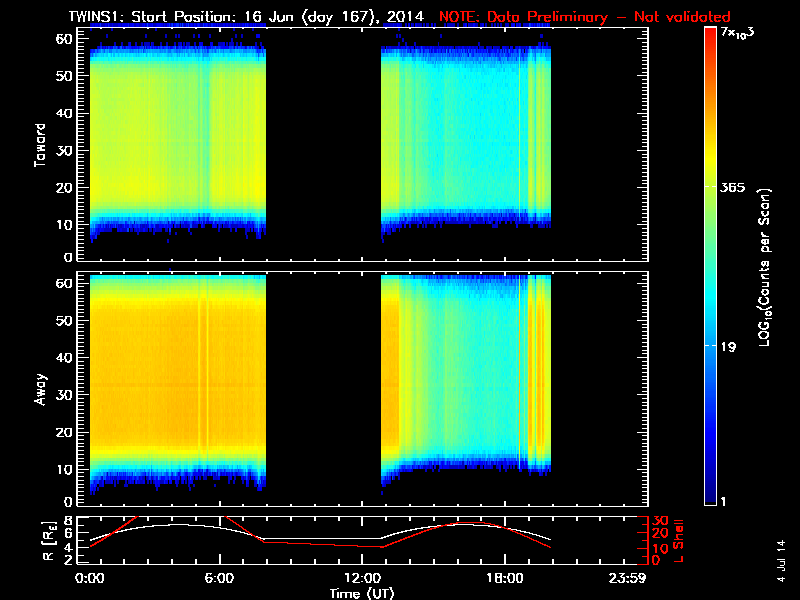The height and width of the screenshot is (600, 800).
Task: Click the '23:59' time tick label
Action: [627, 578]
